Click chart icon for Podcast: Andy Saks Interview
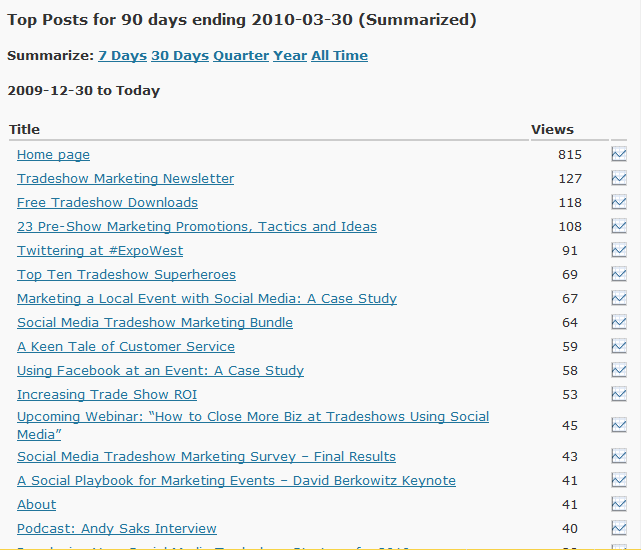 click(619, 528)
